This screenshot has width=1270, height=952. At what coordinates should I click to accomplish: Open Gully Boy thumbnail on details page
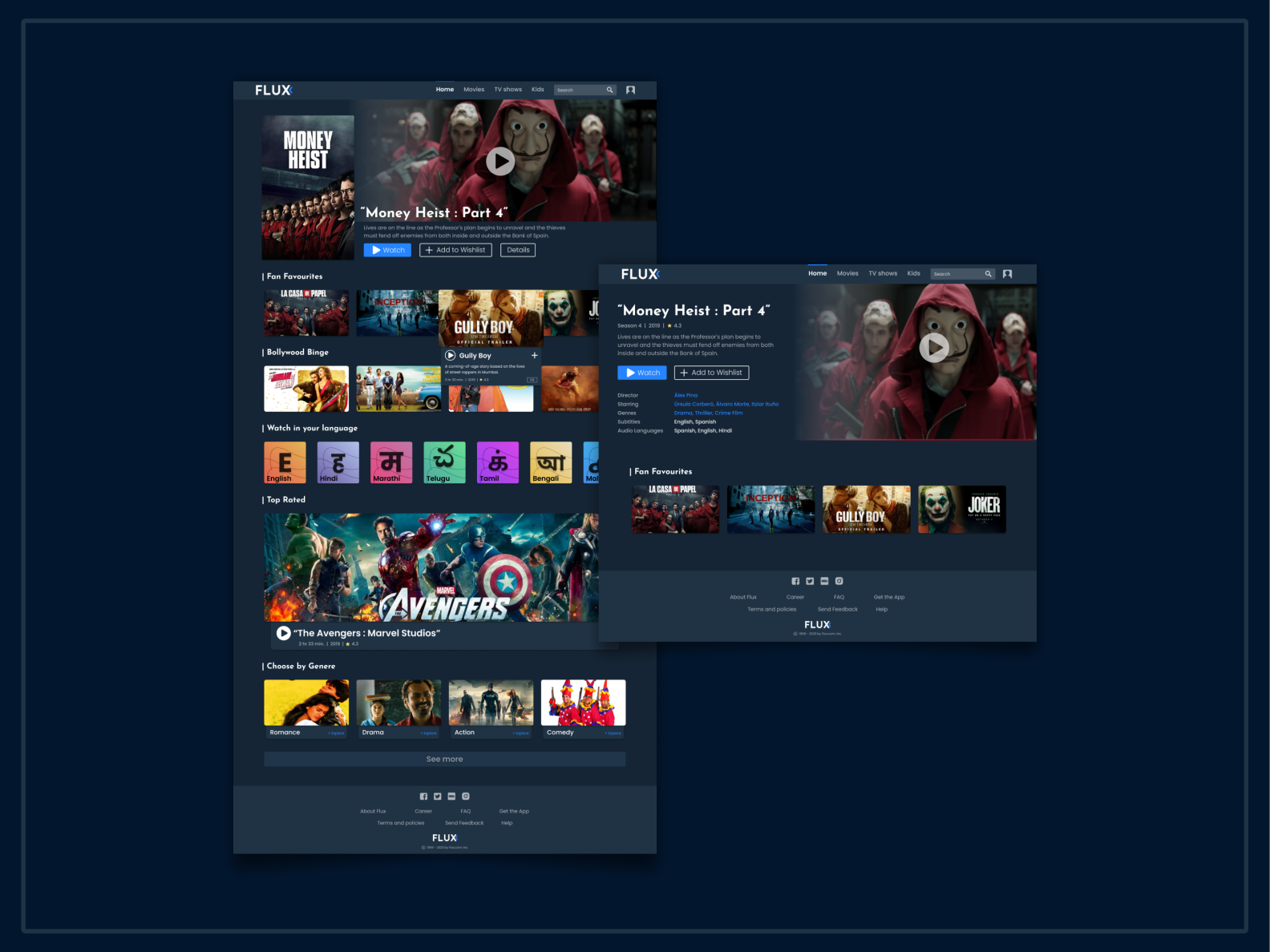coord(866,509)
